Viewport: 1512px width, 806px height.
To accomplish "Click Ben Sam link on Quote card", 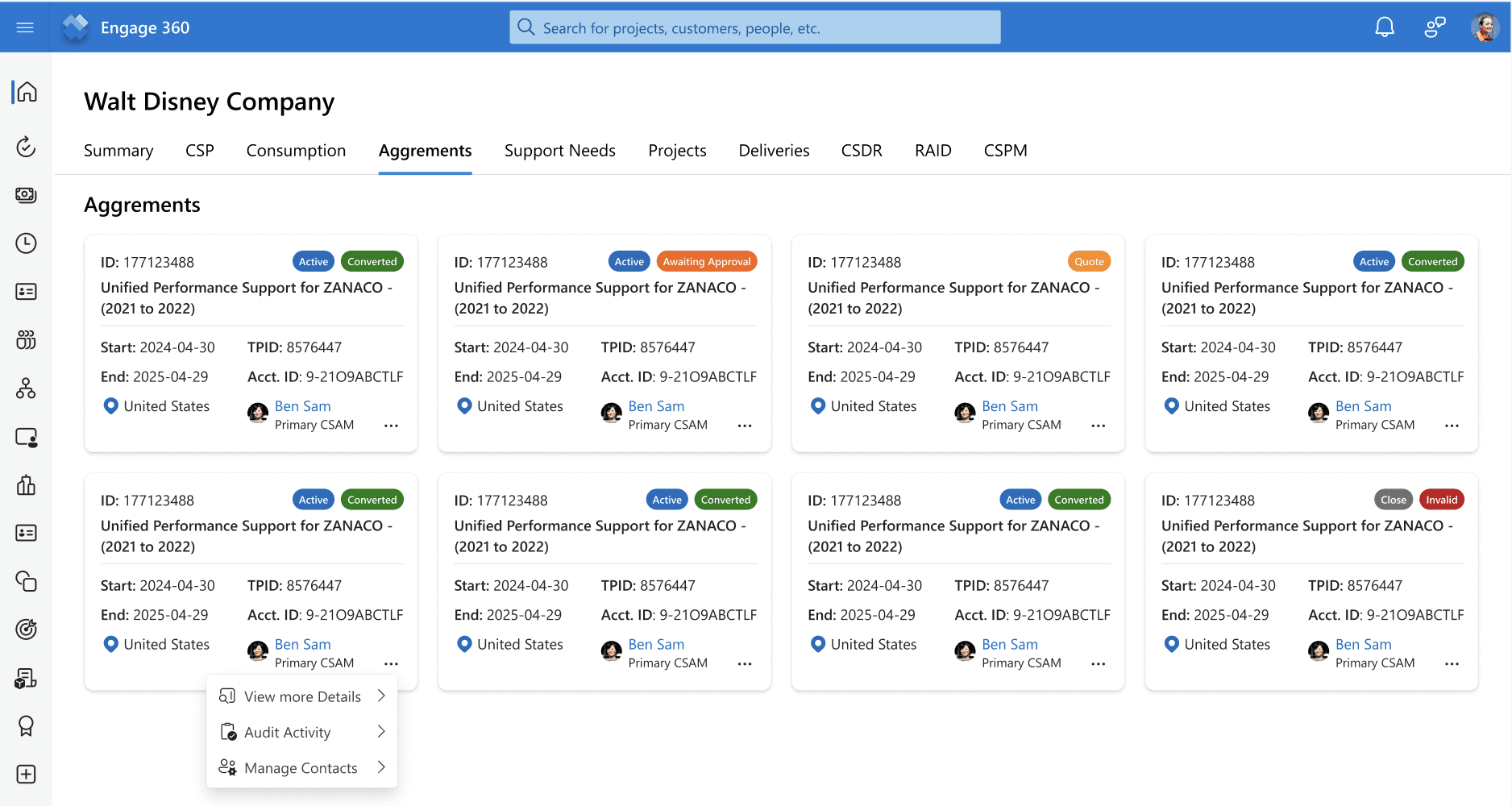I will pos(1010,406).
